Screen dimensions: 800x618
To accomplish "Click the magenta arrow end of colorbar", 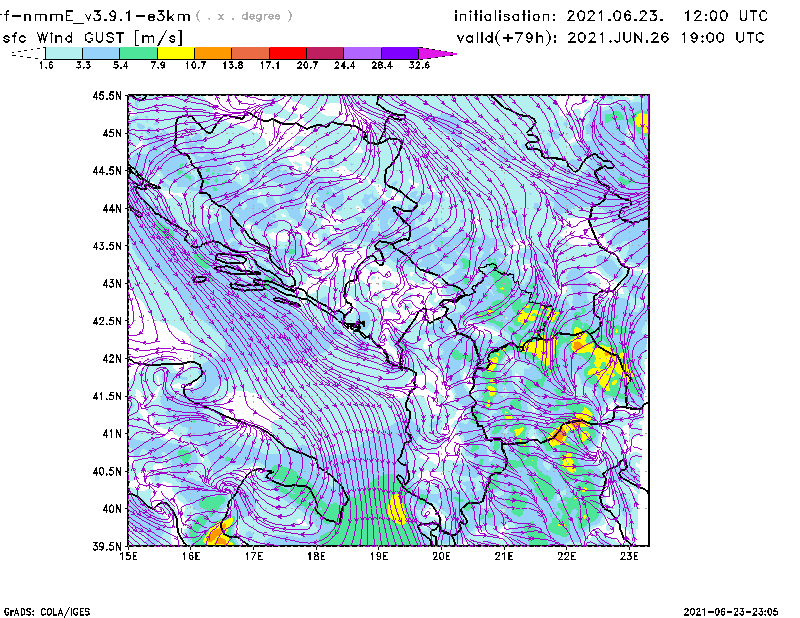I will click(x=437, y=53).
